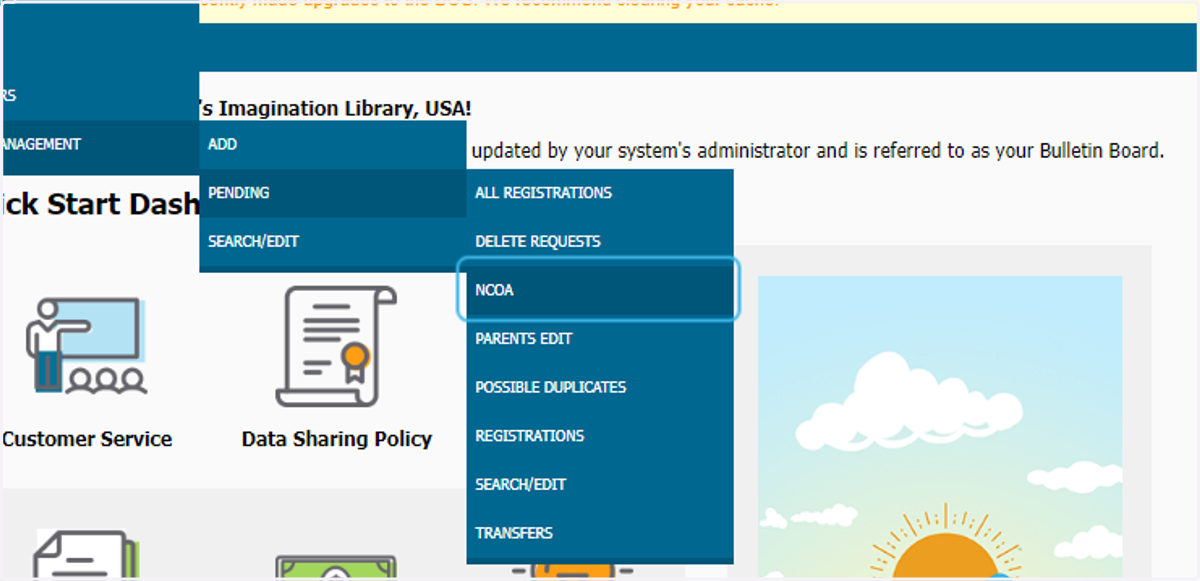The image size is (1200, 581).
Task: Click the ADD menu item
Action: click(x=333, y=145)
